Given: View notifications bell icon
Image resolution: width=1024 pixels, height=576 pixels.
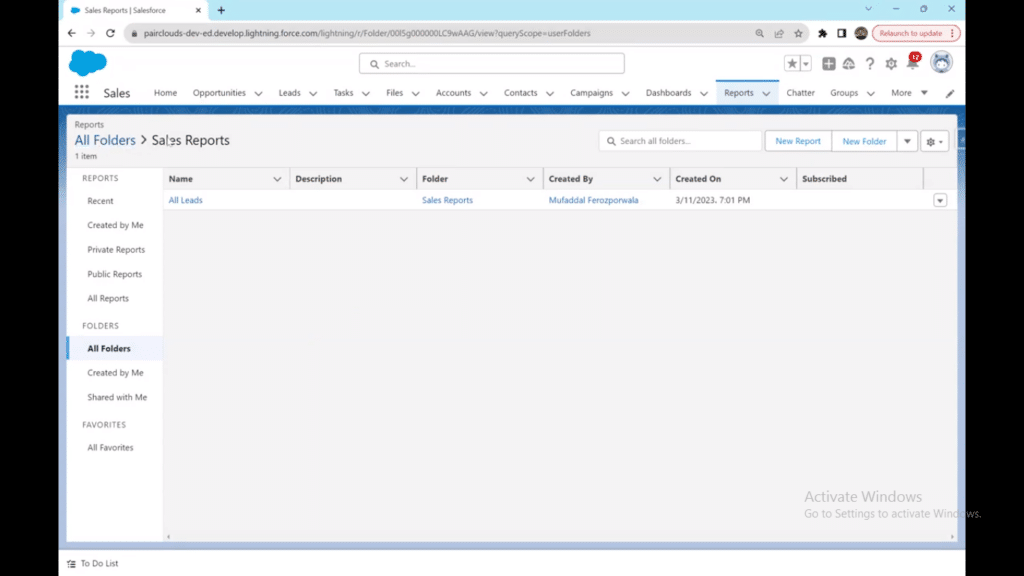Looking at the screenshot, I should point(912,63).
